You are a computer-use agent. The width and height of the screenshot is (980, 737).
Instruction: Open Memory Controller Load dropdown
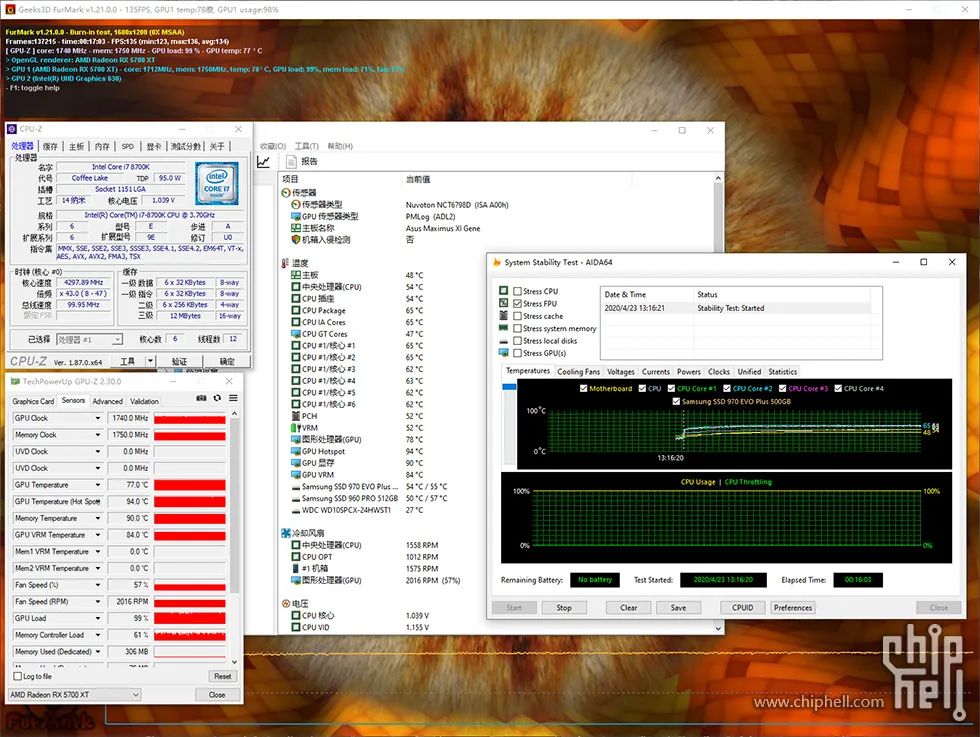pyautogui.click(x=98, y=634)
